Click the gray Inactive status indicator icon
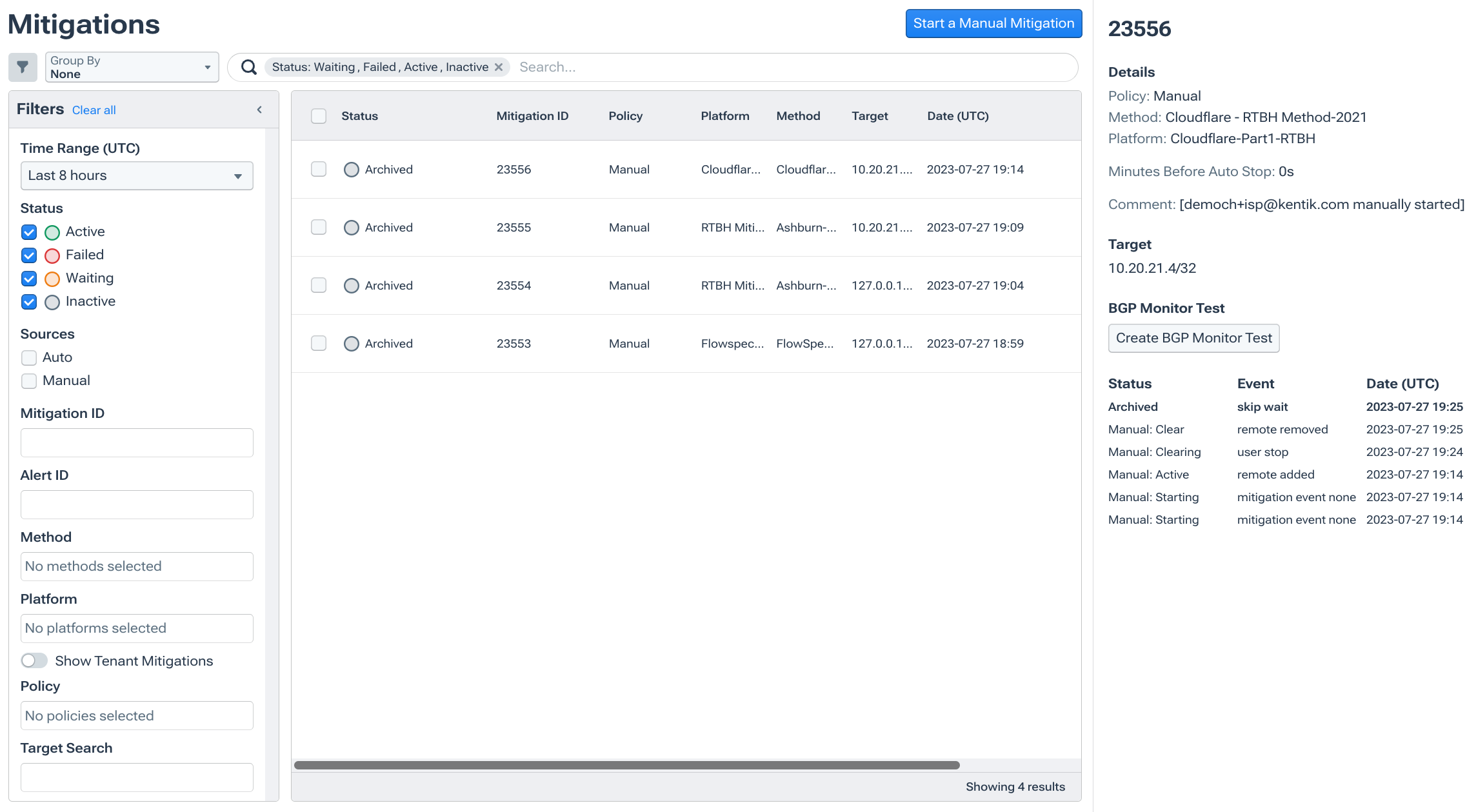 (52, 302)
